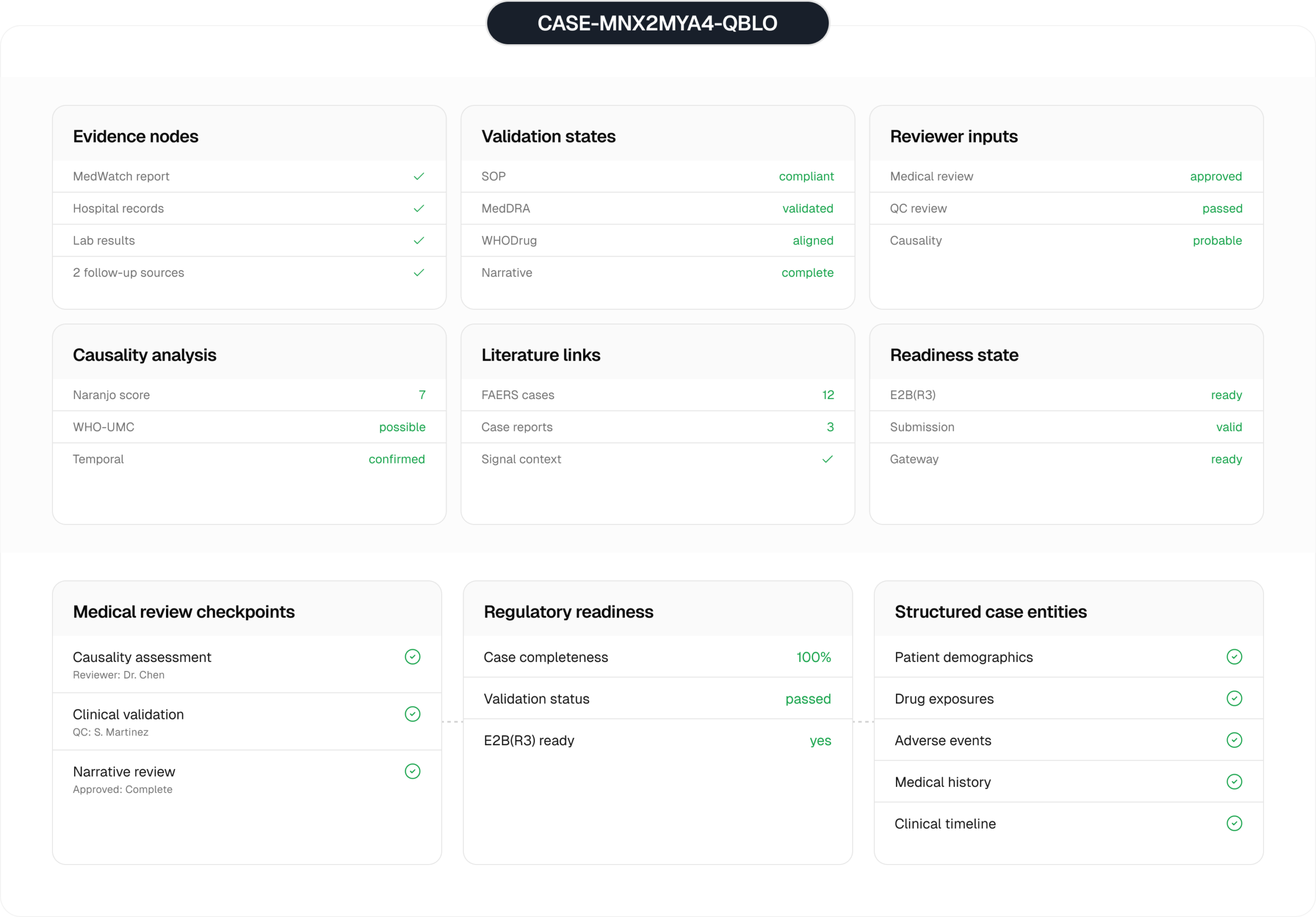Click the 'Medical history' row label
Viewport: 1316px width, 917px height.
(942, 782)
